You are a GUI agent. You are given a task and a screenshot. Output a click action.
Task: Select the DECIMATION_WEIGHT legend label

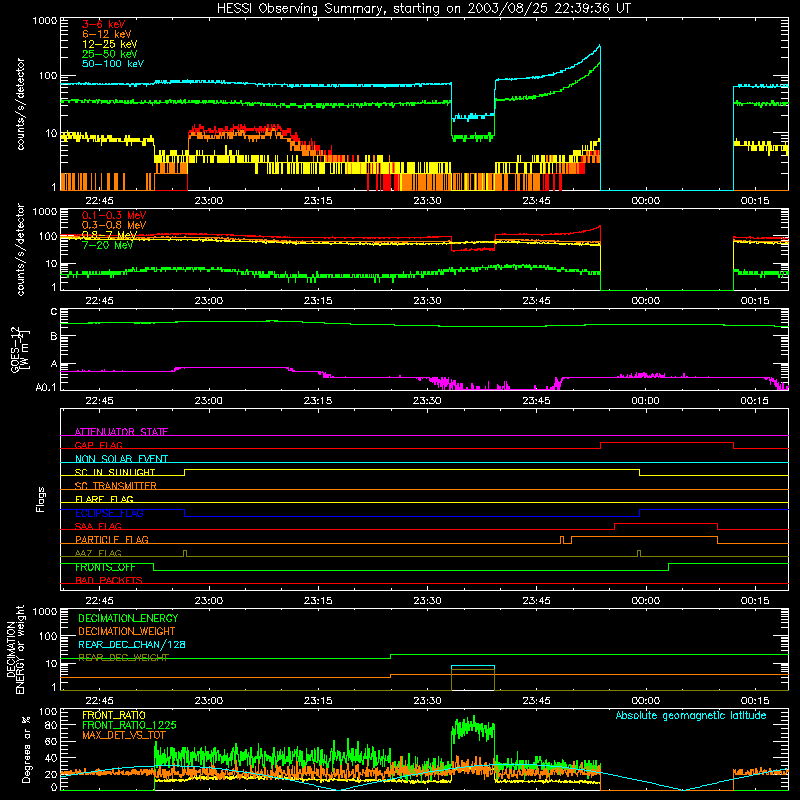127,631
